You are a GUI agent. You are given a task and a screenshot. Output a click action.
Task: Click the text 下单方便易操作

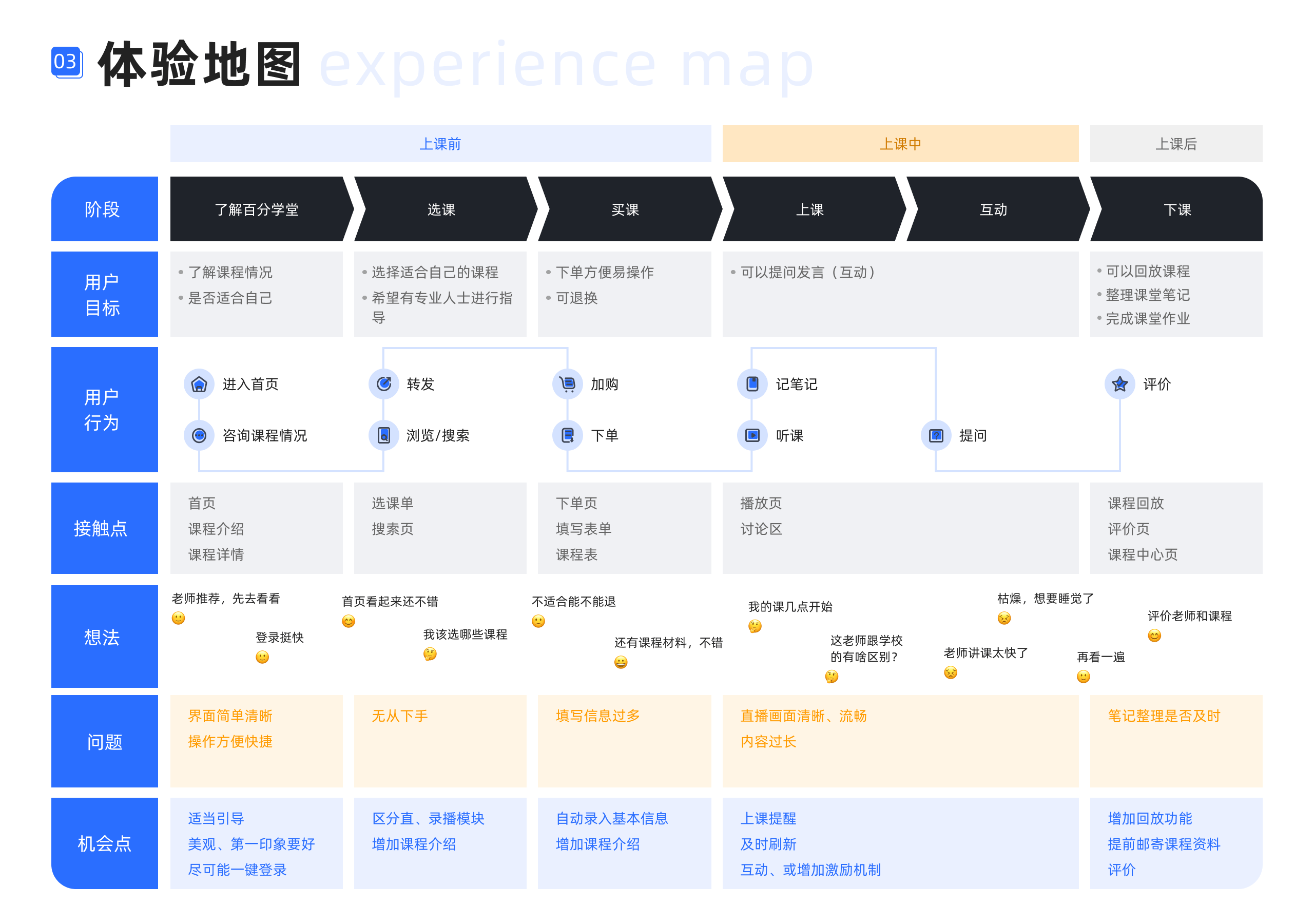click(604, 273)
